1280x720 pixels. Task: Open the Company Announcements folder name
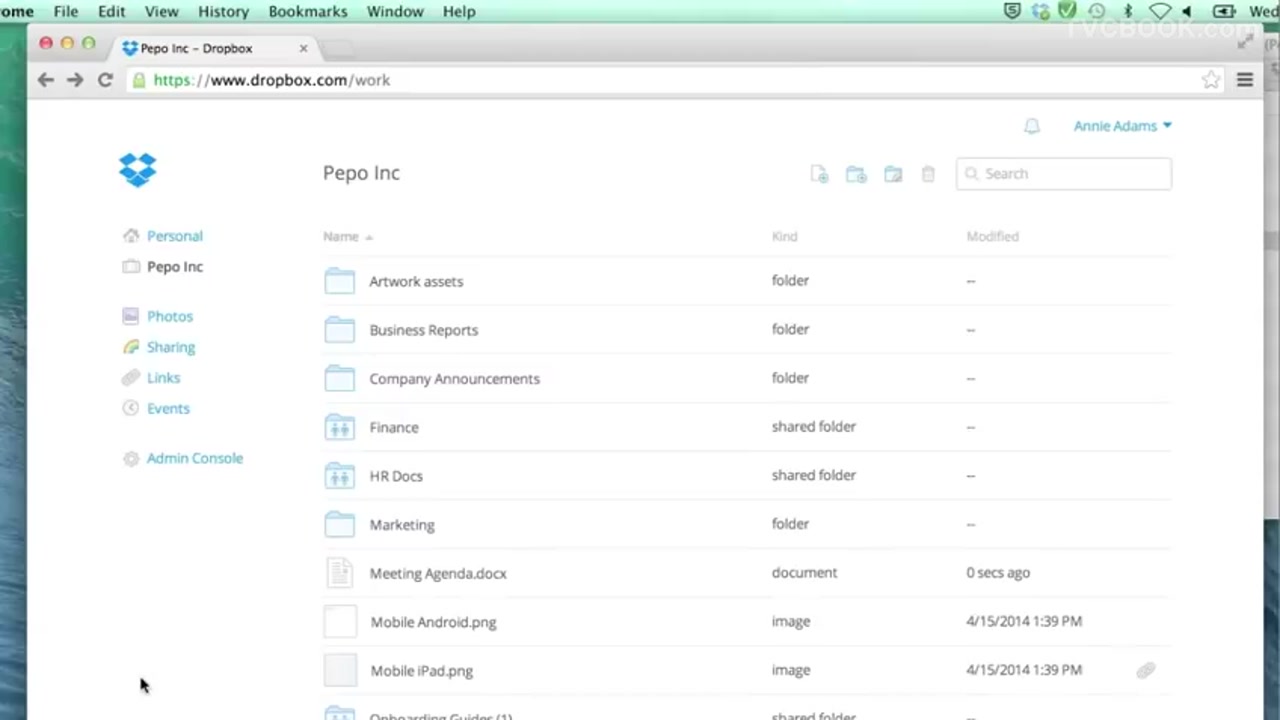(454, 379)
